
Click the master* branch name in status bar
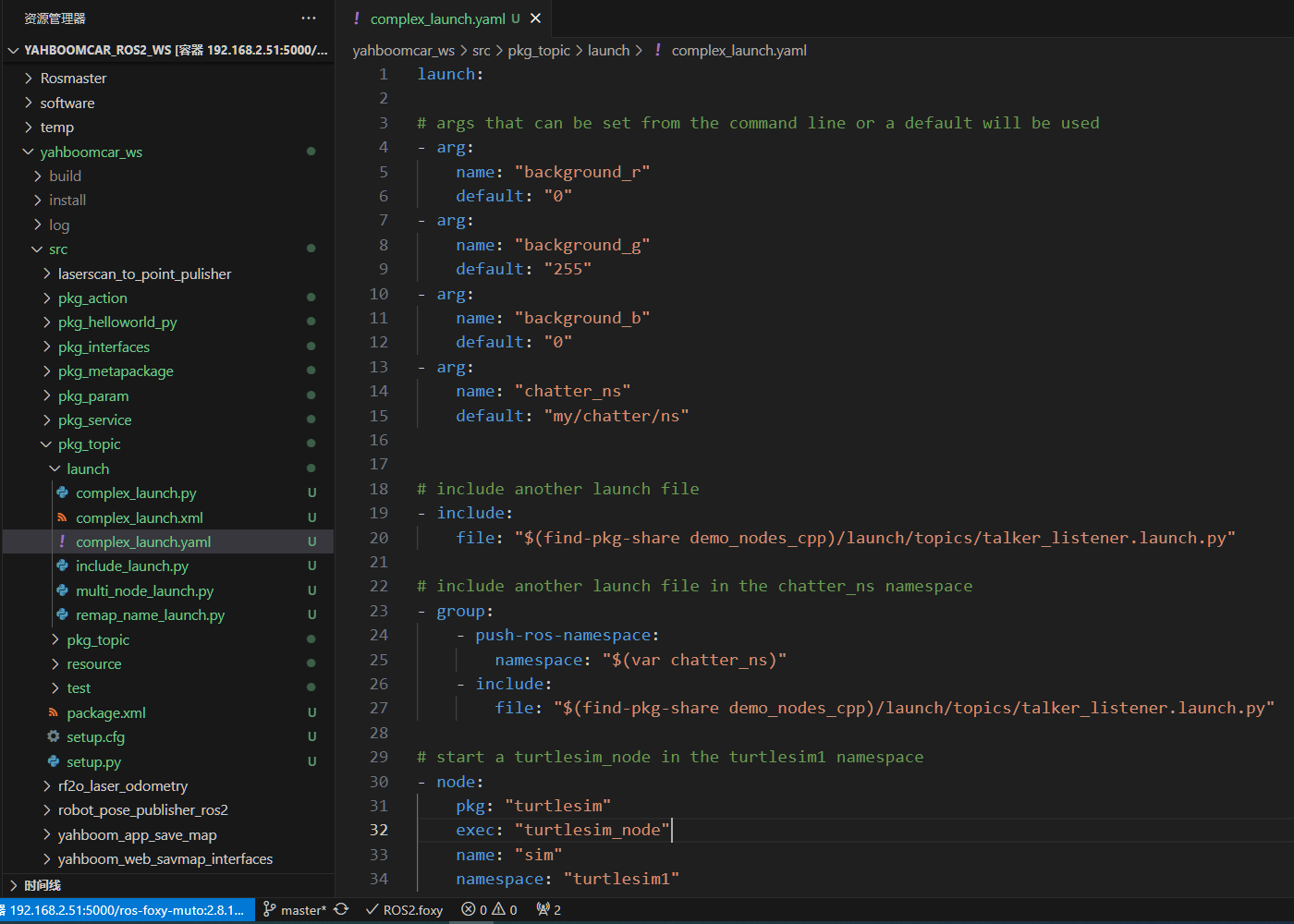tap(303, 910)
